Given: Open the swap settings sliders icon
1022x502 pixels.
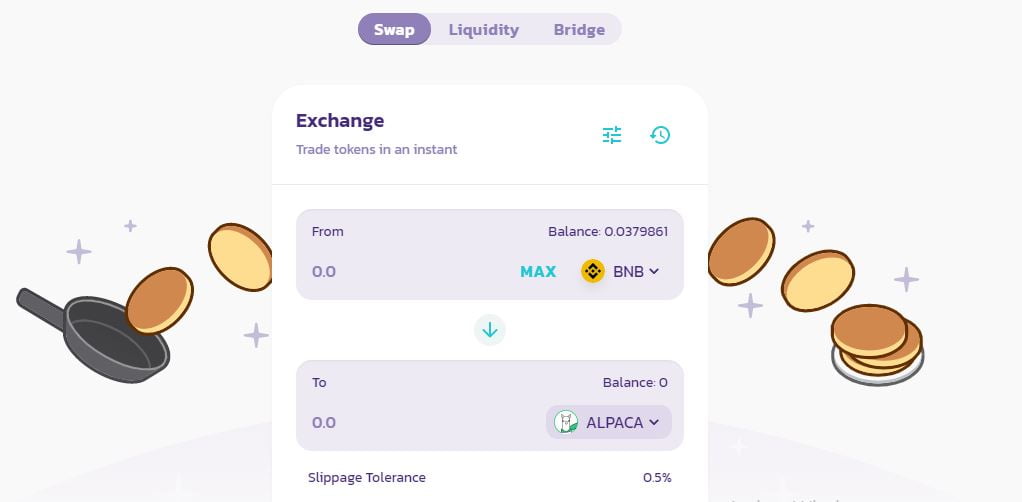Looking at the screenshot, I should 612,134.
